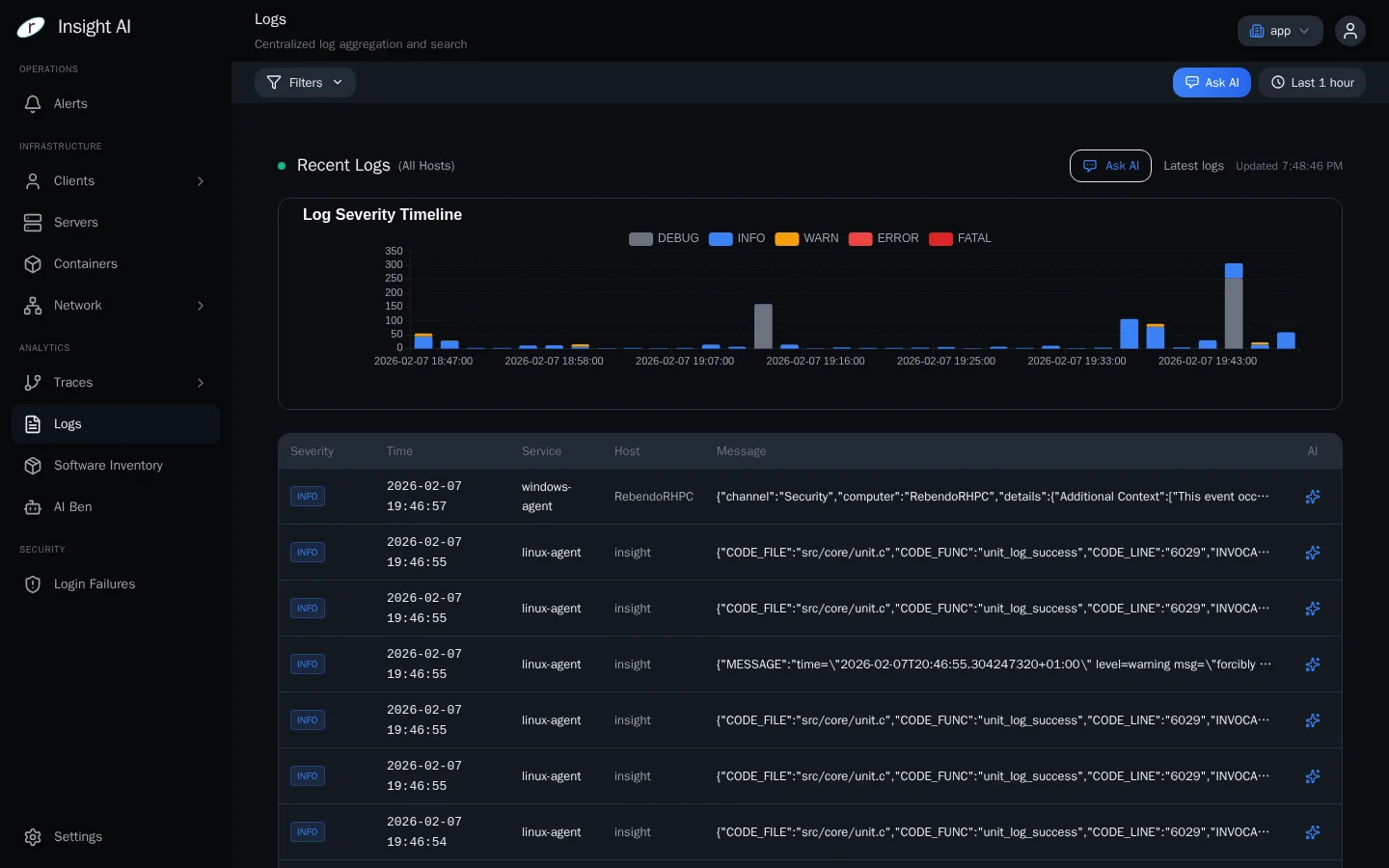Click the Message column header
The image size is (1389, 868).
(741, 451)
